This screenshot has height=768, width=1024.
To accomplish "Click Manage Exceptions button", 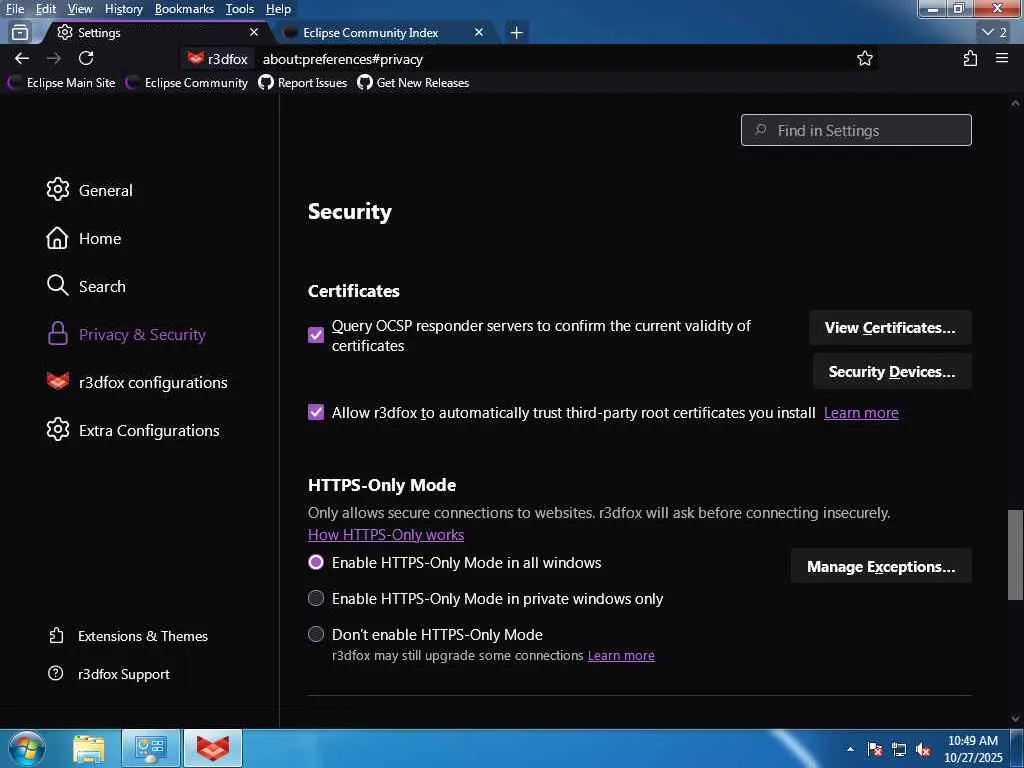I will pos(881,566).
